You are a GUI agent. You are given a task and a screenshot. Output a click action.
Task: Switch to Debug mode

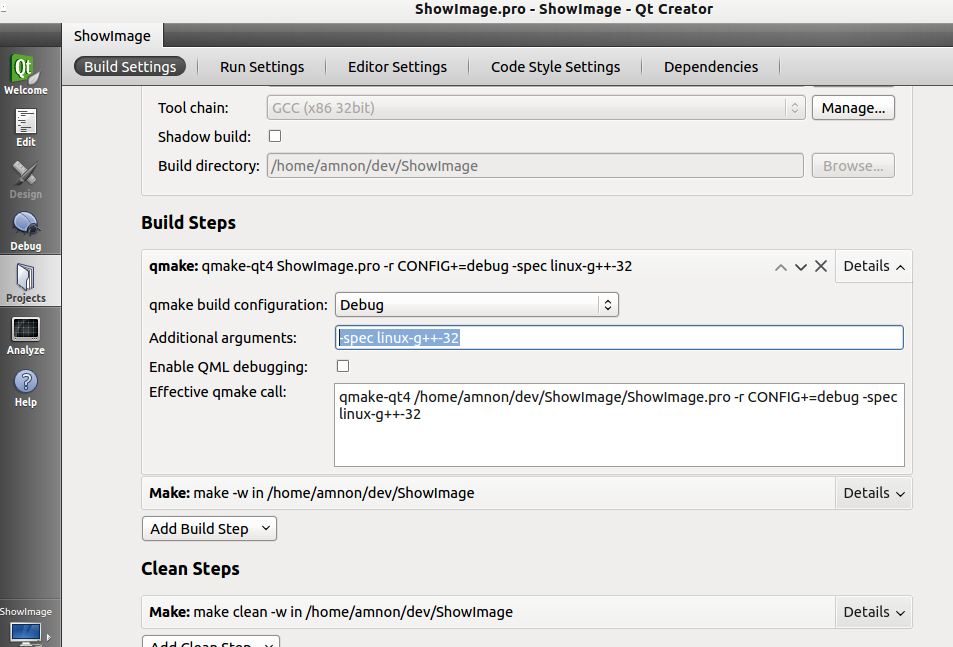[x=26, y=231]
